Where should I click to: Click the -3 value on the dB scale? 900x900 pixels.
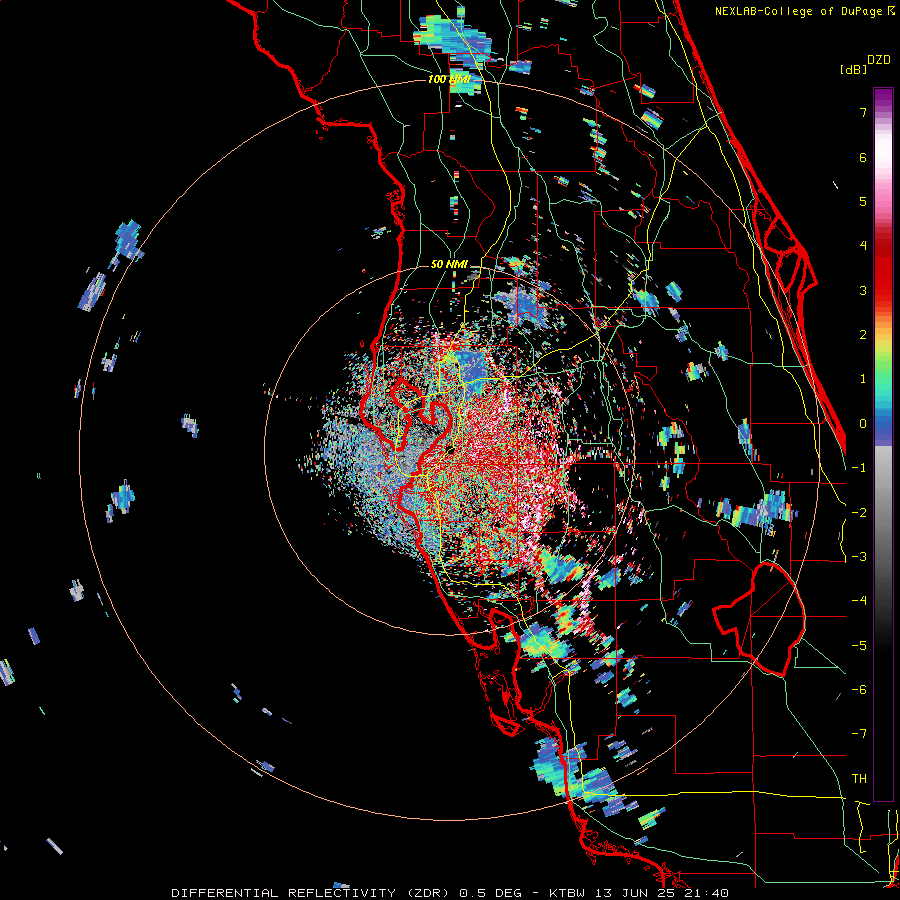click(x=859, y=557)
